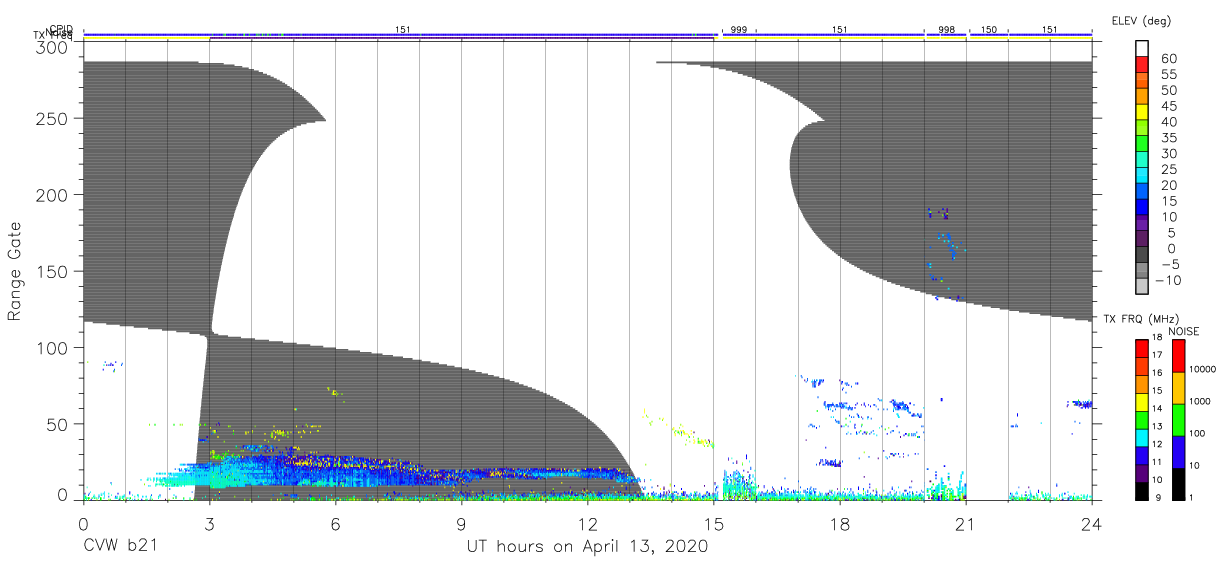The image size is (1228, 567).
Task: Click the '17' label on TX FRQ scale
Action: [1158, 355]
